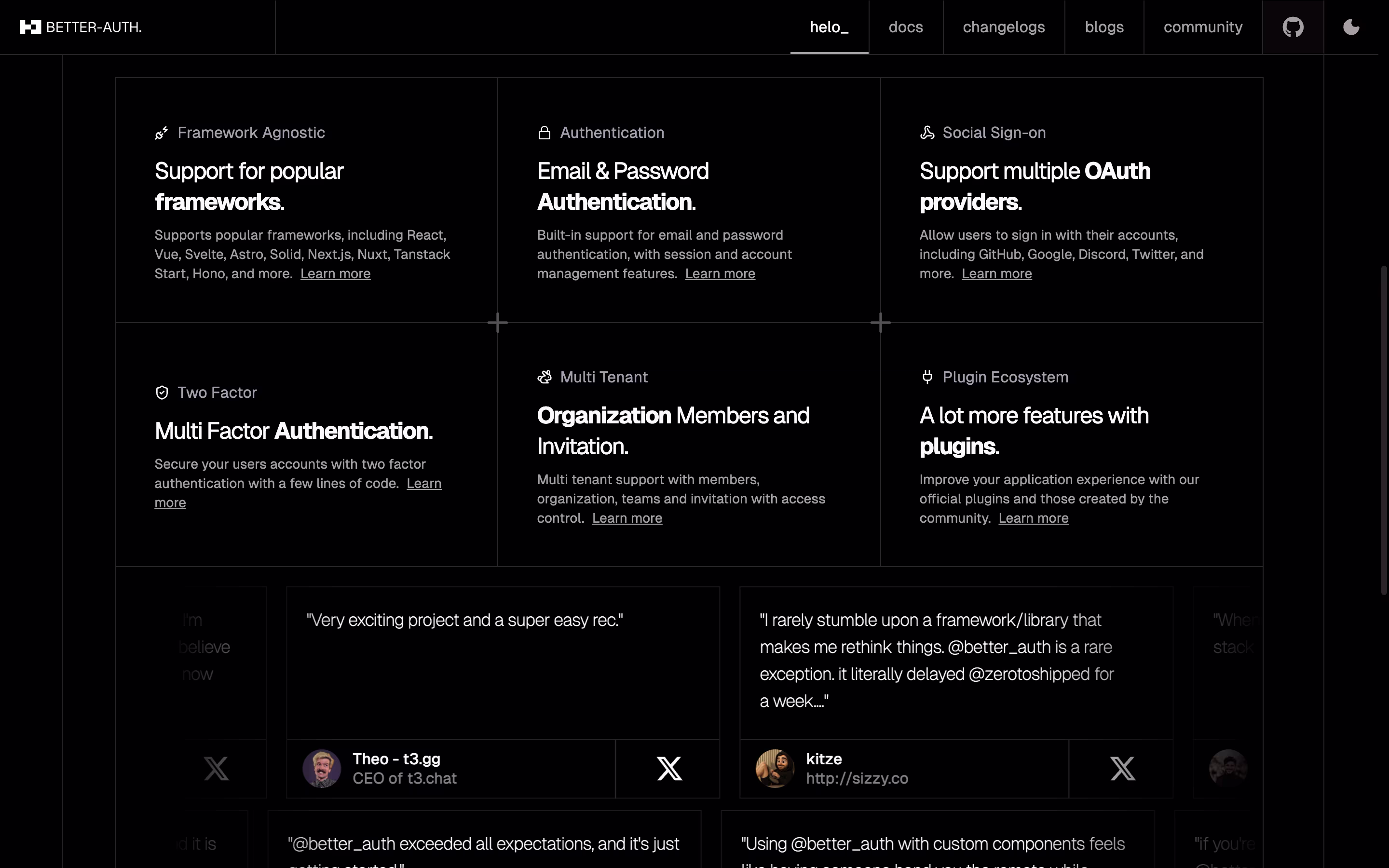The width and height of the screenshot is (1389, 868).
Task: Follow Learn more under Framework Agnostic
Action: point(335,274)
